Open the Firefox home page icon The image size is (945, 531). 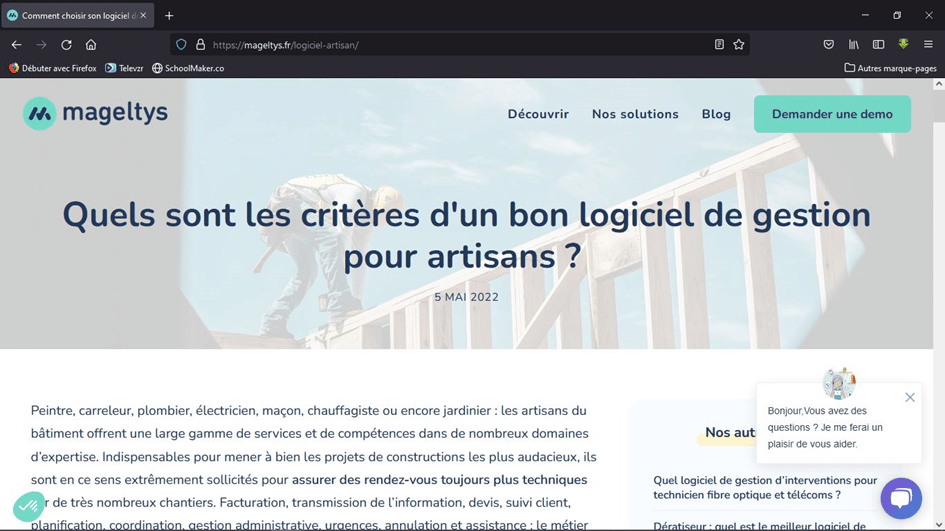click(x=91, y=45)
